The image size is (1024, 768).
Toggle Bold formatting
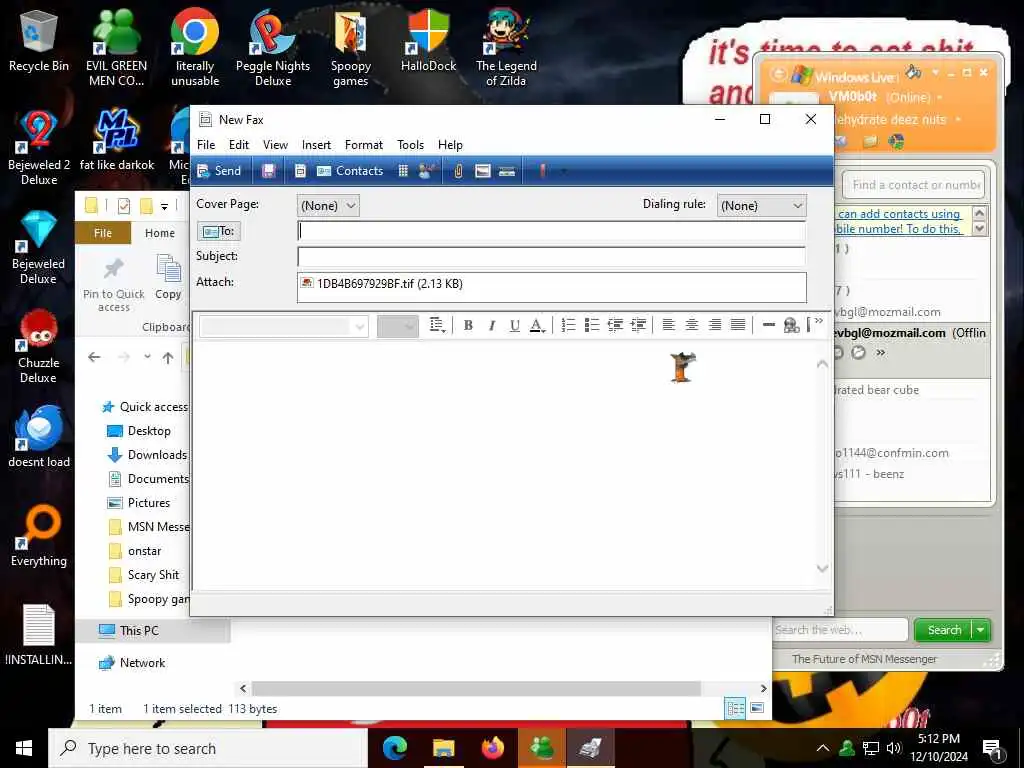468,325
